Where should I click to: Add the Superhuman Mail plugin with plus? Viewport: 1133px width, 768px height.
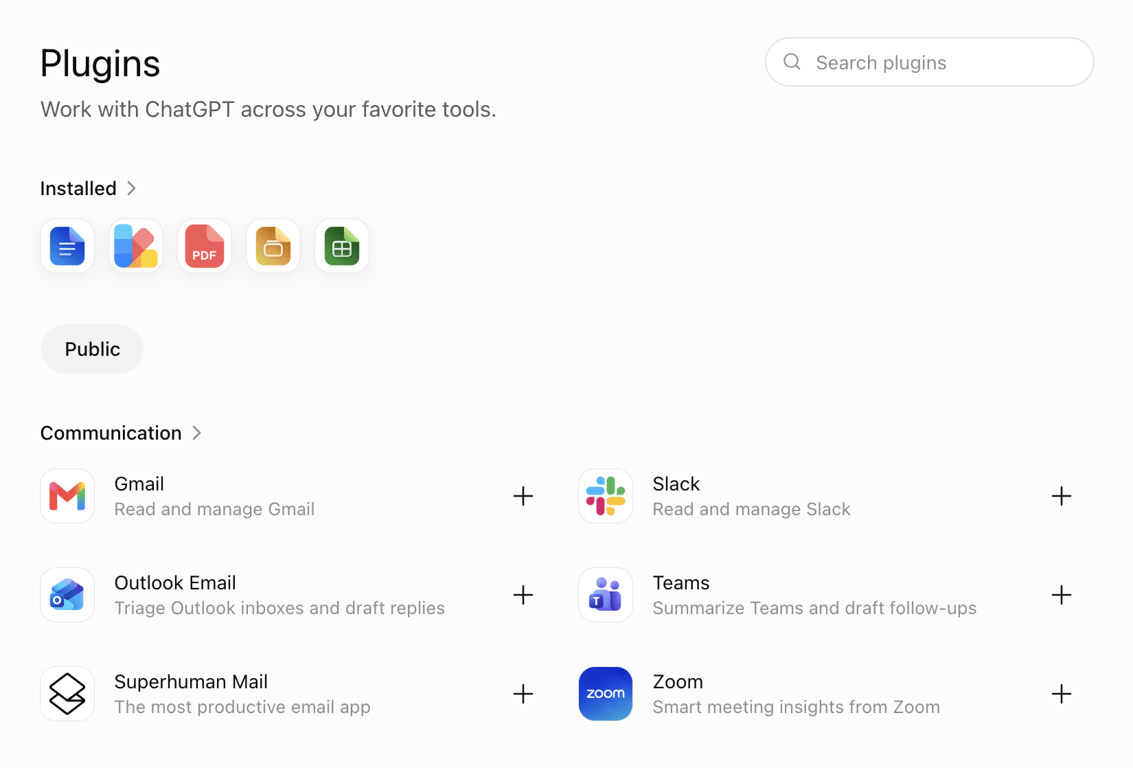tap(523, 694)
